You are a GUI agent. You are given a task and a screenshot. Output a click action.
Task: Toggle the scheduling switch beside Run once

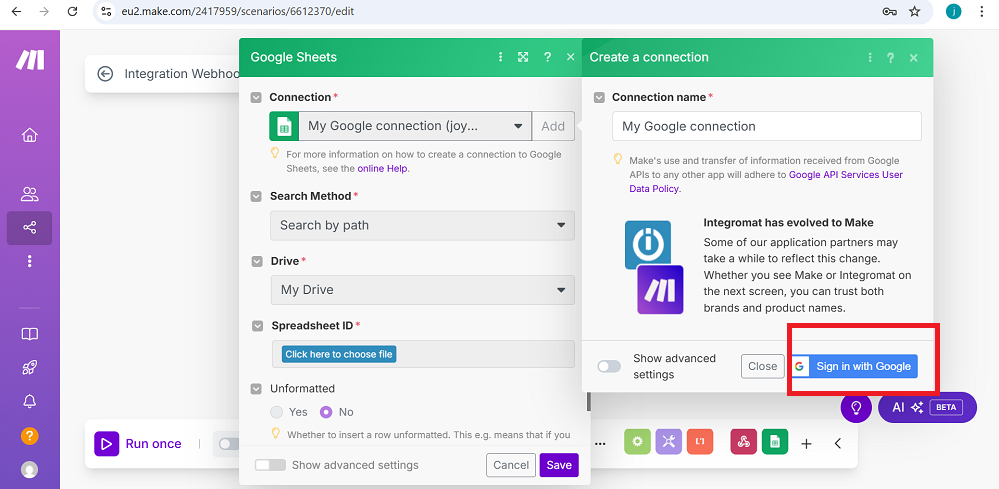click(x=228, y=444)
